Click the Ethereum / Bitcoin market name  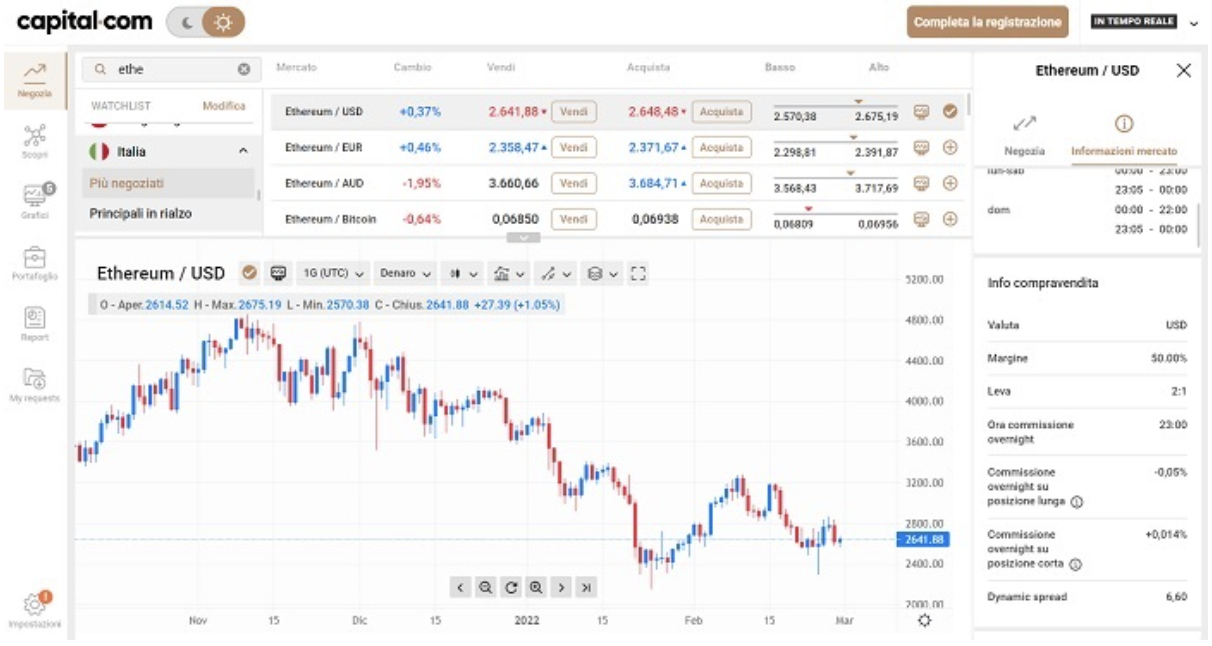(330, 219)
